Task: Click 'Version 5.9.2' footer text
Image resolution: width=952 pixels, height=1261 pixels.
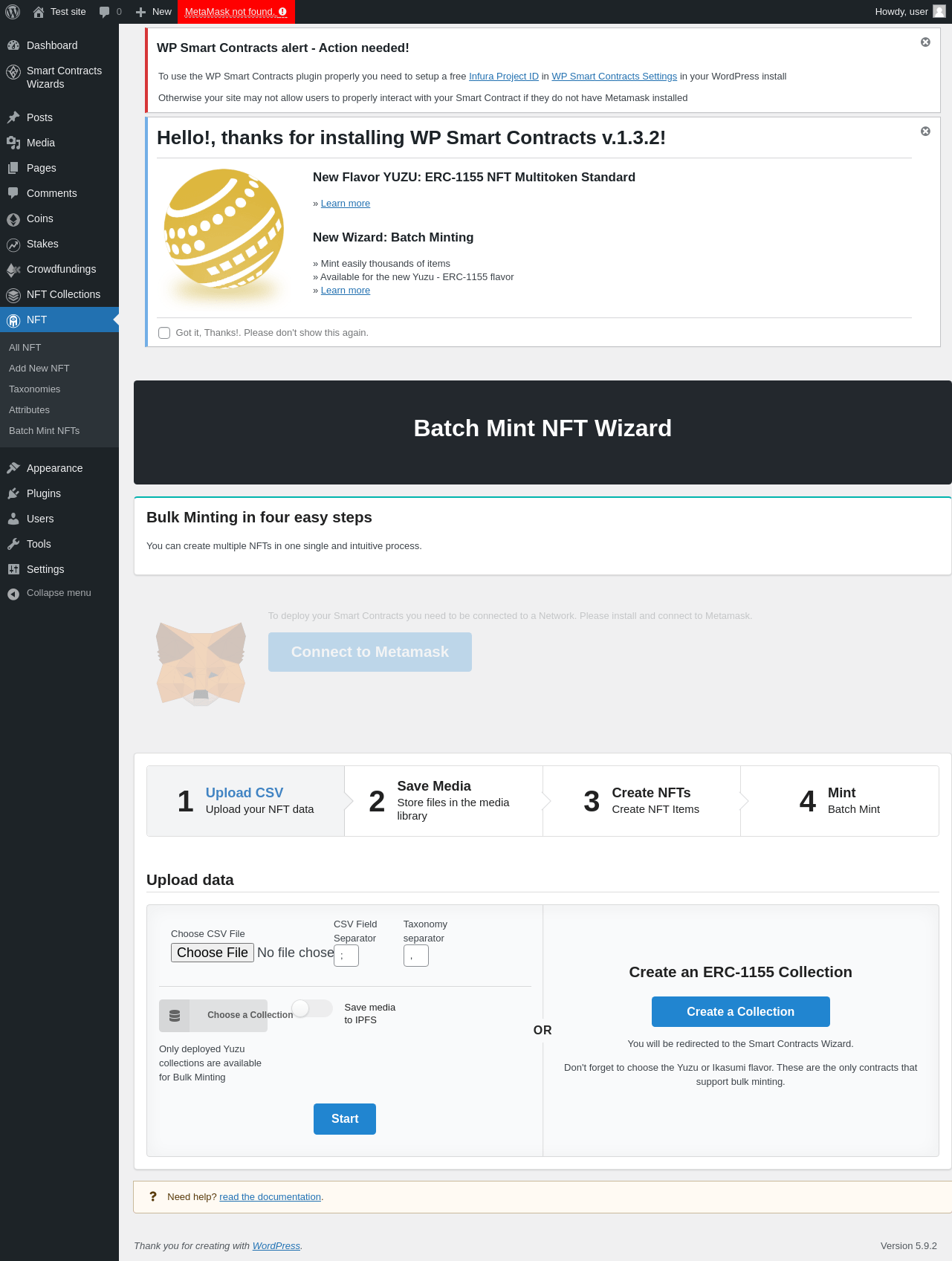Action: pos(909,1246)
